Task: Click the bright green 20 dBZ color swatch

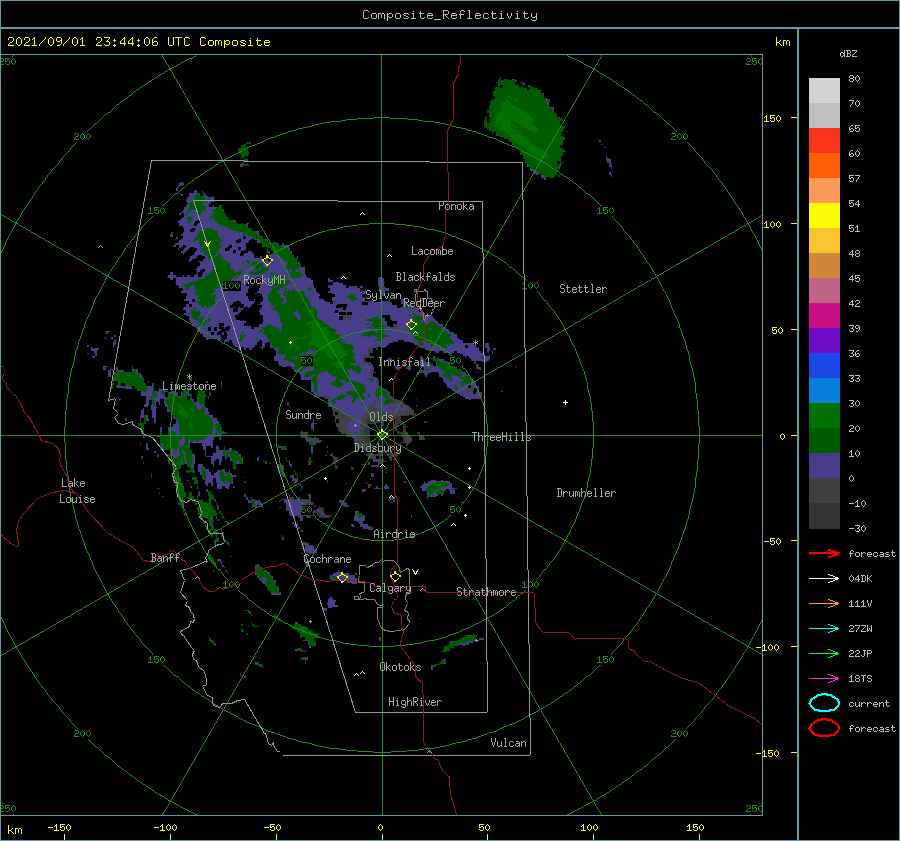Action: click(824, 416)
